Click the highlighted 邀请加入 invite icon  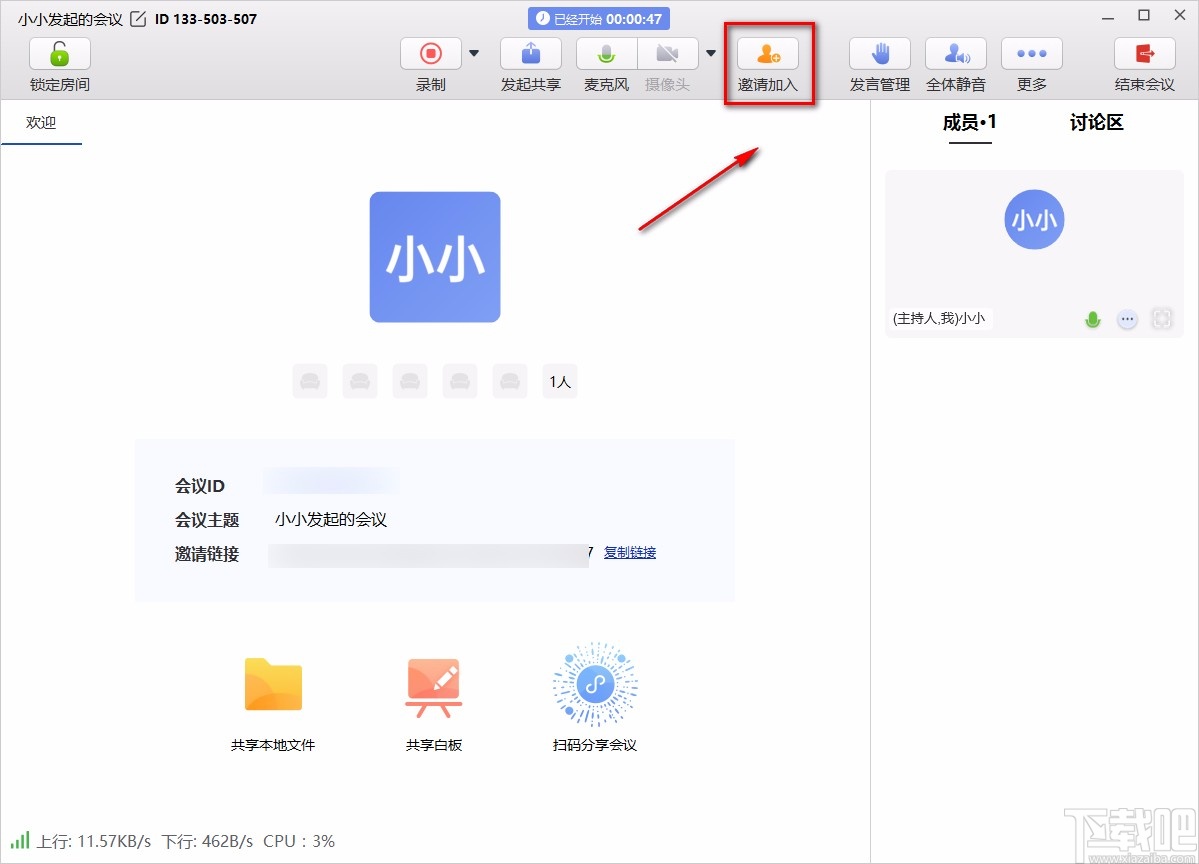768,53
